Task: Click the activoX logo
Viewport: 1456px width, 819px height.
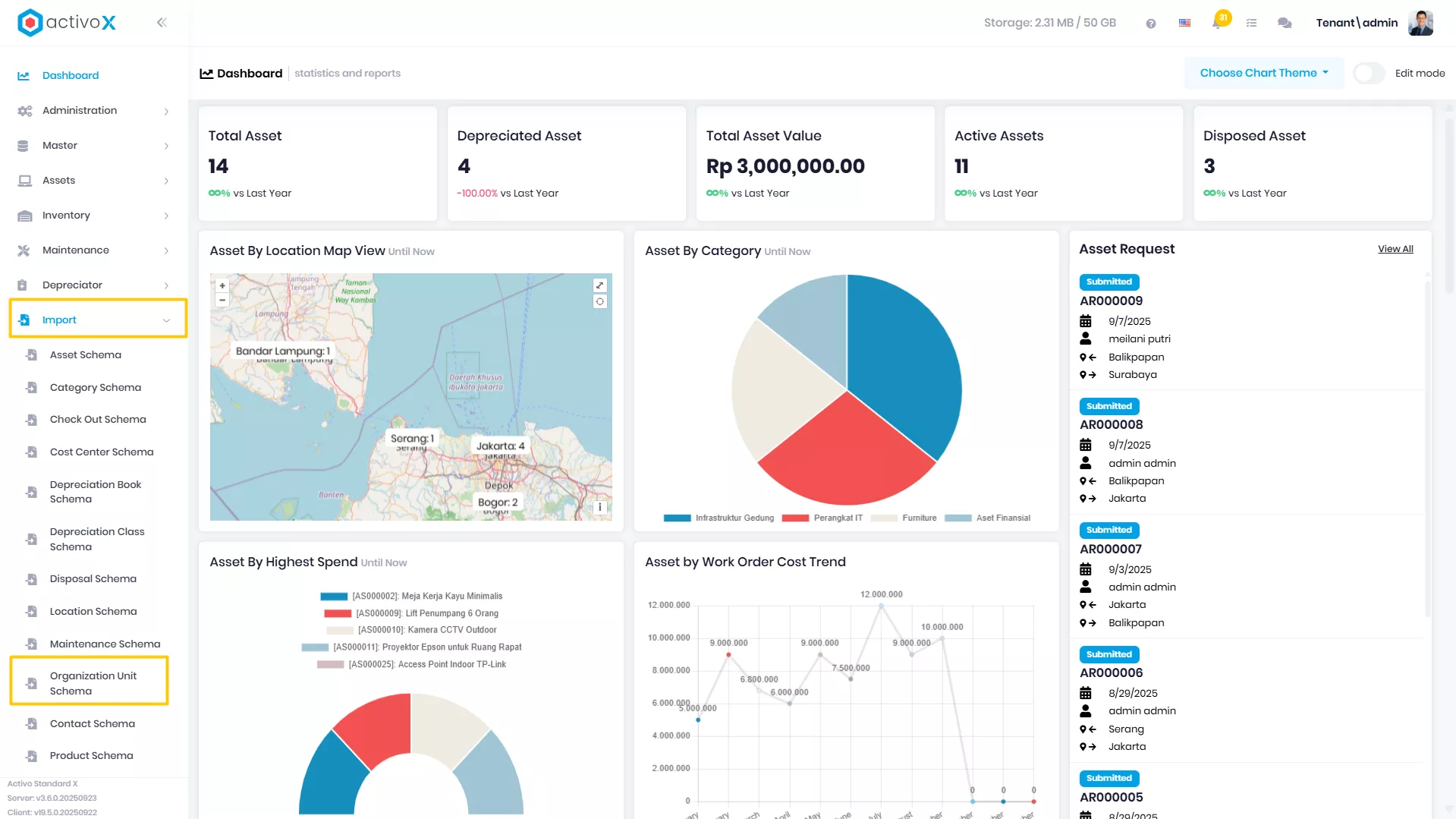Action: click(x=67, y=23)
